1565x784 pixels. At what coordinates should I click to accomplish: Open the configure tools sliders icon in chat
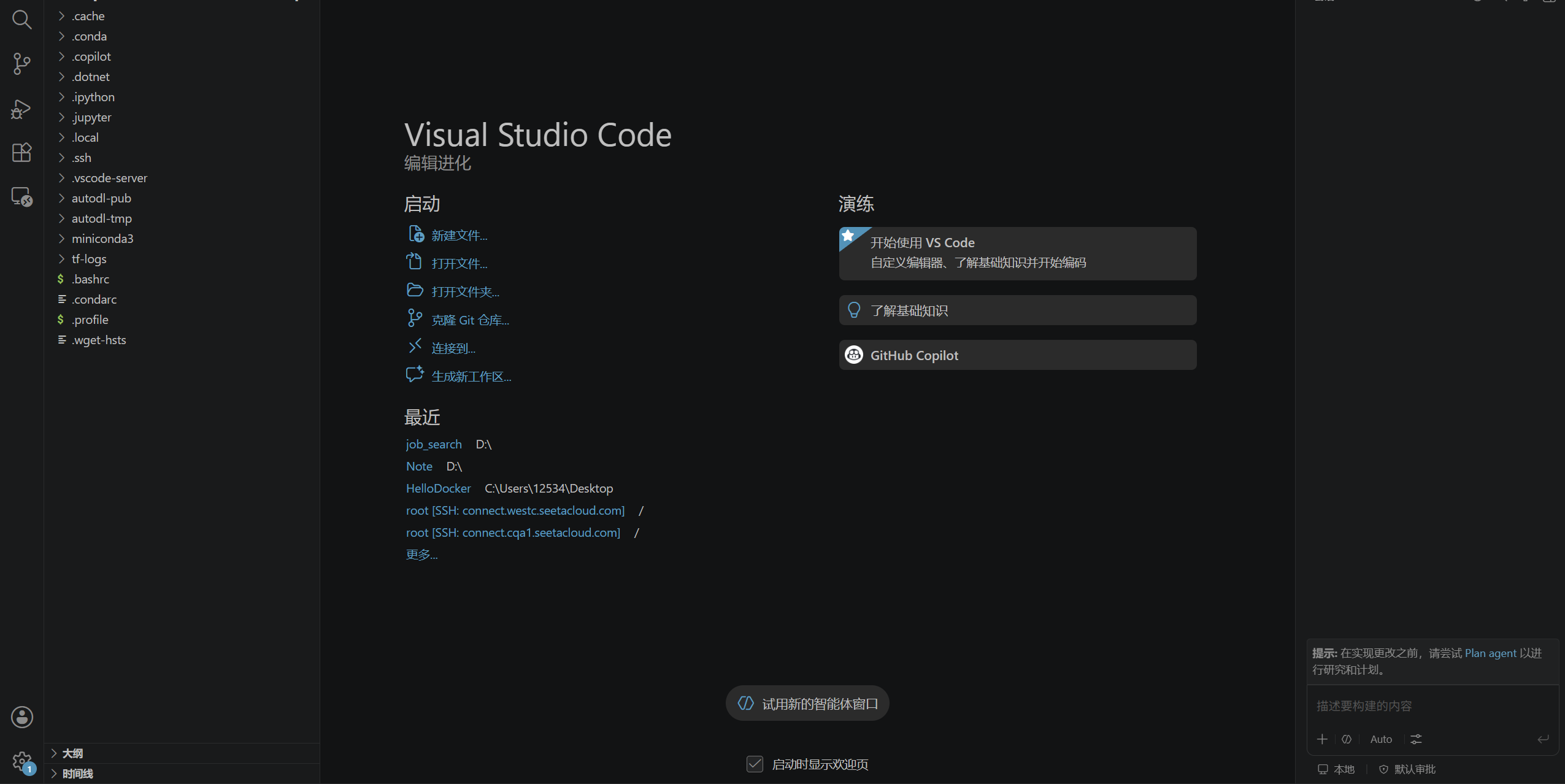tap(1416, 739)
